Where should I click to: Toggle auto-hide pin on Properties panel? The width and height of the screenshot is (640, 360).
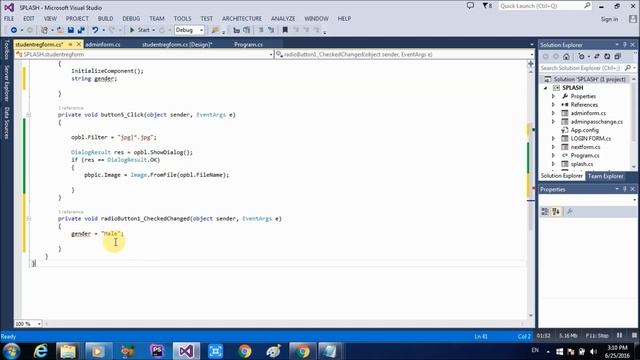click(624, 189)
